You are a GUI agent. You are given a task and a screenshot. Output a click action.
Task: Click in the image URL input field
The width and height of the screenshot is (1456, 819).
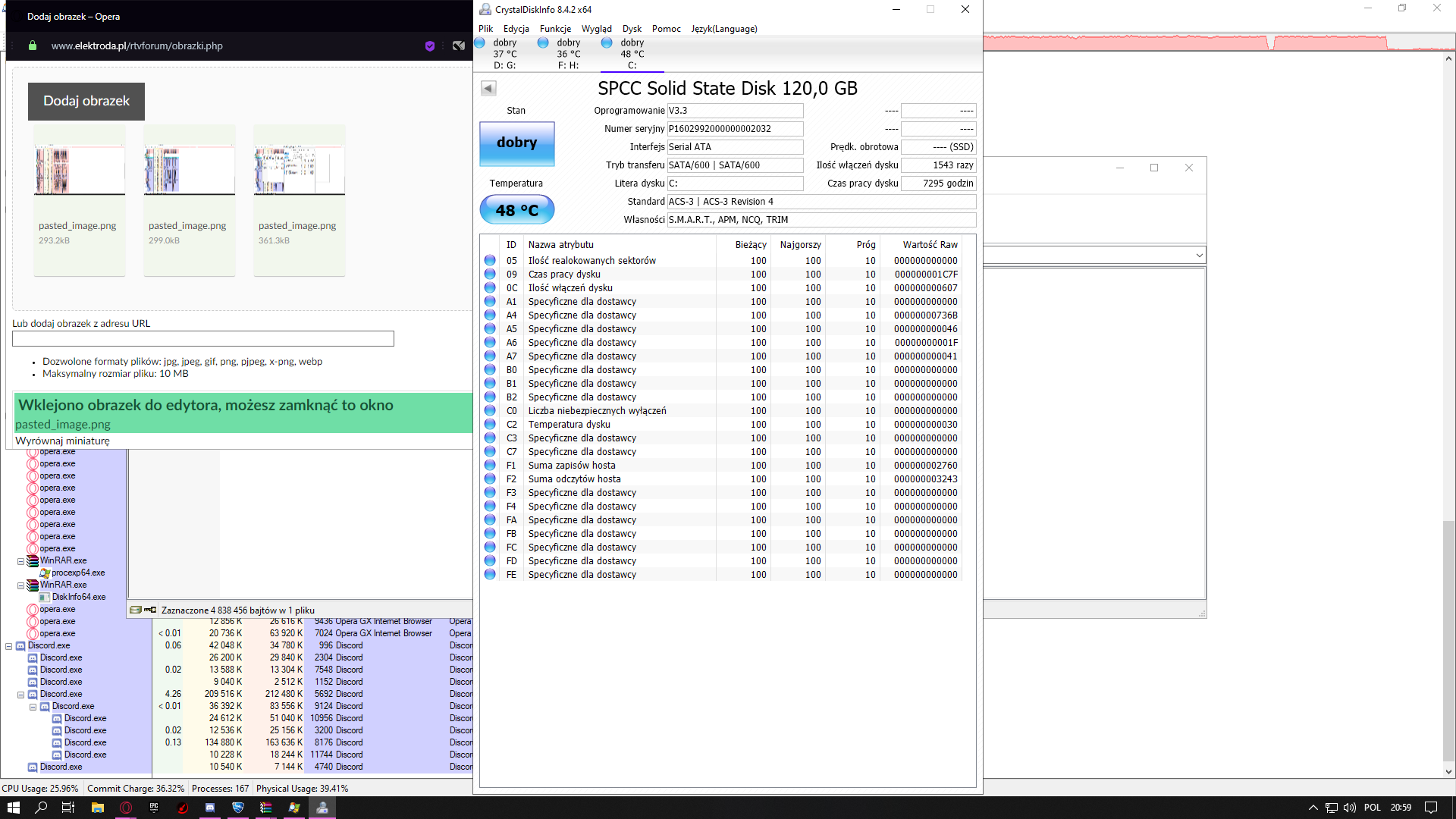tap(203, 339)
